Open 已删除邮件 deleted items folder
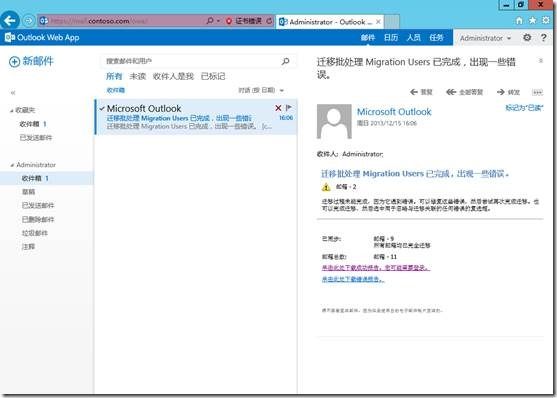This screenshot has width=557, height=398. pos(38,219)
